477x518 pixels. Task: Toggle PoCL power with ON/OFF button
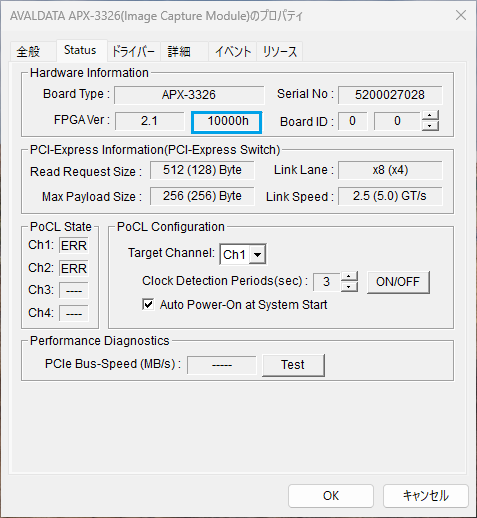[398, 282]
